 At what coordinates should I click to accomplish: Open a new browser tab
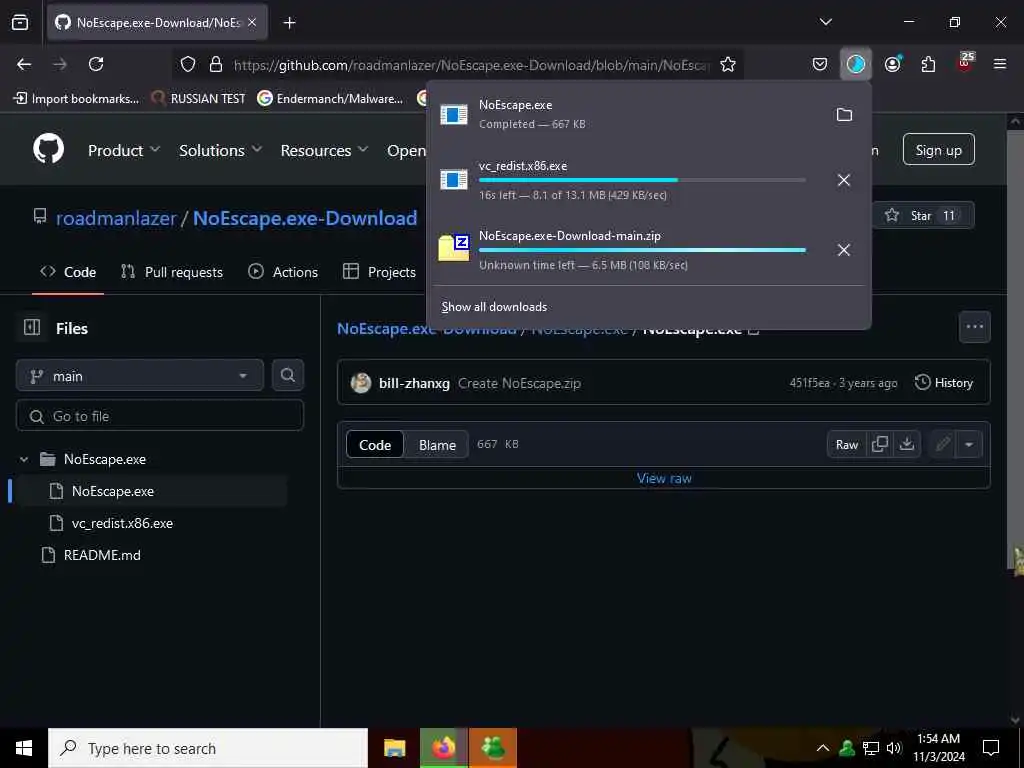289,23
